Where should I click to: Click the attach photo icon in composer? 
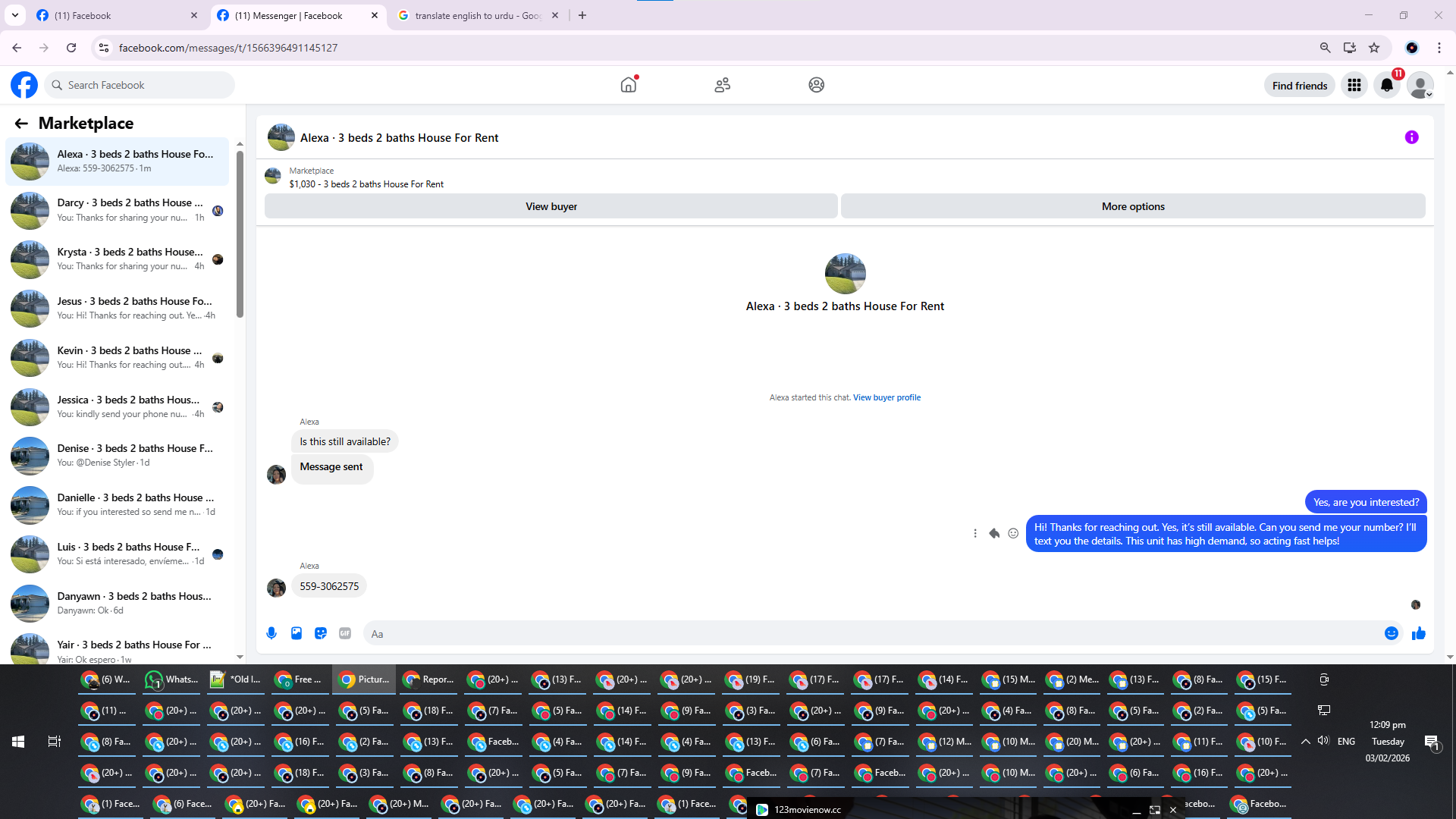[297, 633]
